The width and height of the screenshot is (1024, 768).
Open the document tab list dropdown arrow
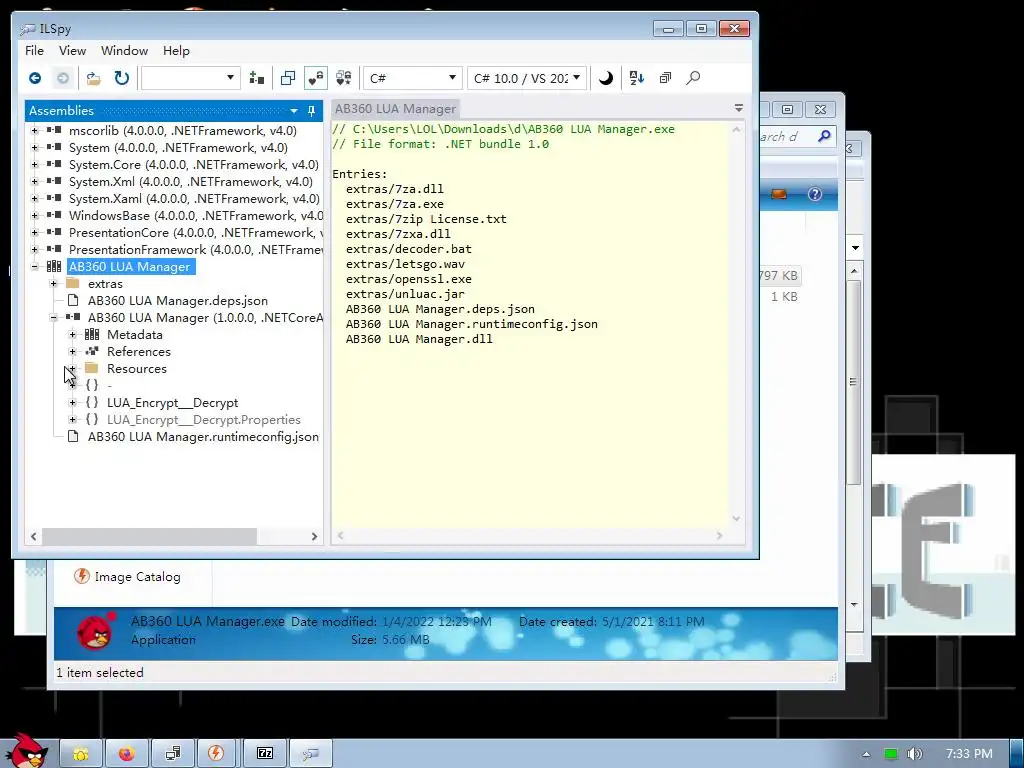pyautogui.click(x=739, y=108)
